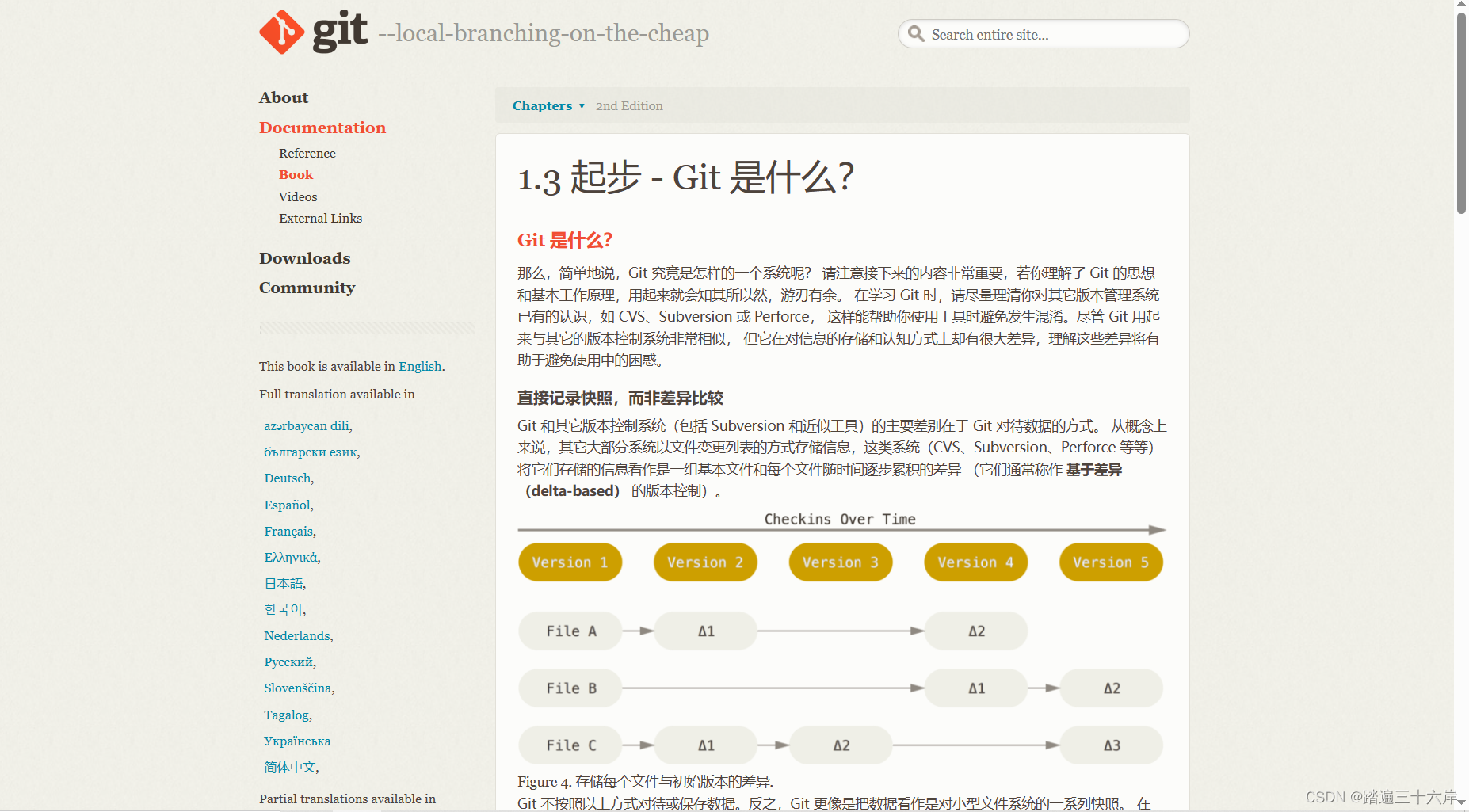The height and width of the screenshot is (812, 1469).
Task: Click the 直接记录快照，而非差异比较 subheading
Action: tap(620, 398)
